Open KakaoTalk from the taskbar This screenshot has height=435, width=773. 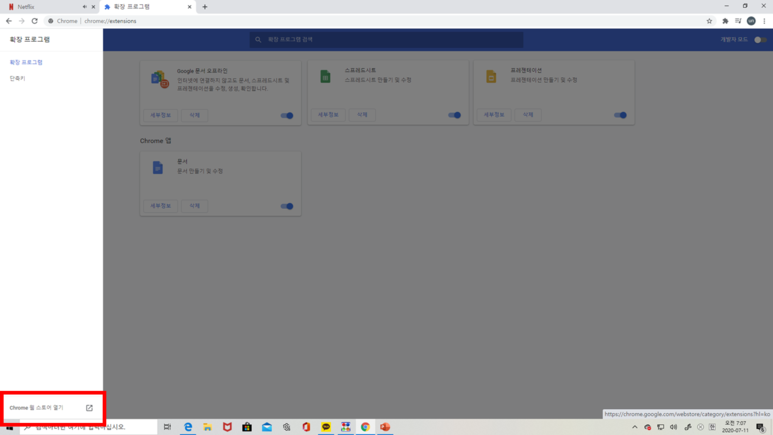coord(326,427)
